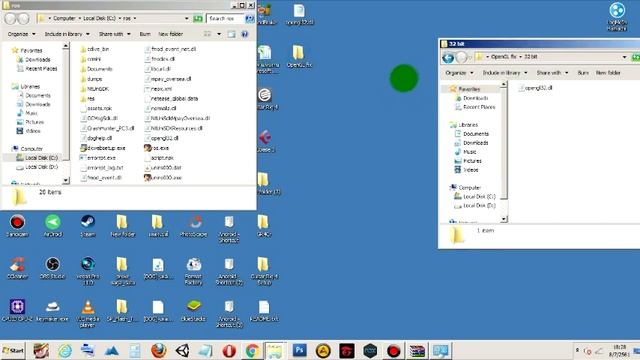The width and height of the screenshot is (640, 360).
Task: Click the Internet Explorer taskbar icon
Action: point(65,351)
